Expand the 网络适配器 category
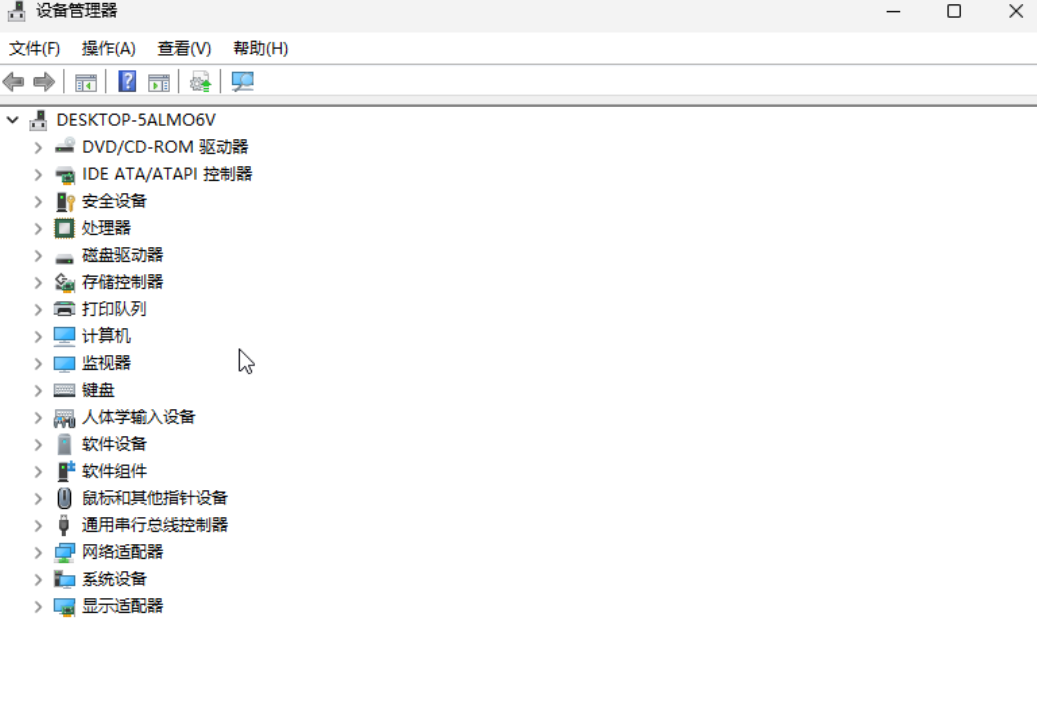Image resolution: width=1037 pixels, height=706 pixels. [38, 552]
